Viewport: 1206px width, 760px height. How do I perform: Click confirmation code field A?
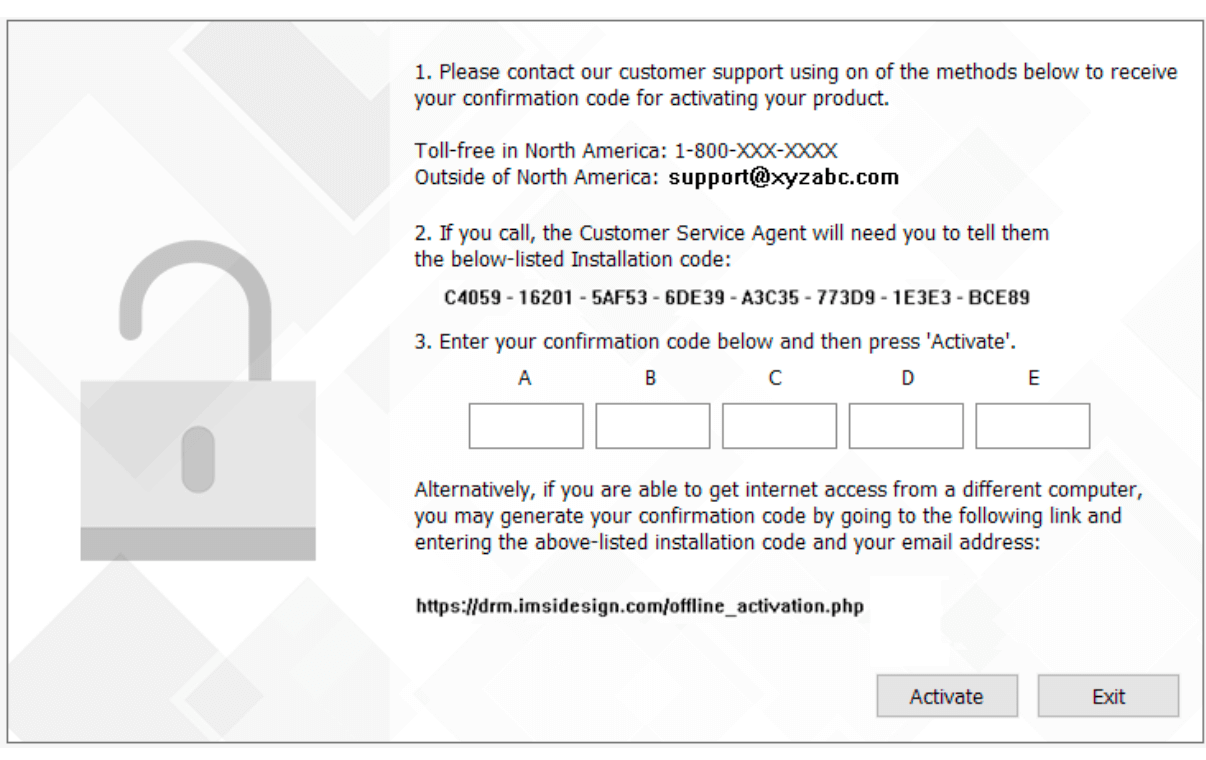pyautogui.click(x=526, y=426)
